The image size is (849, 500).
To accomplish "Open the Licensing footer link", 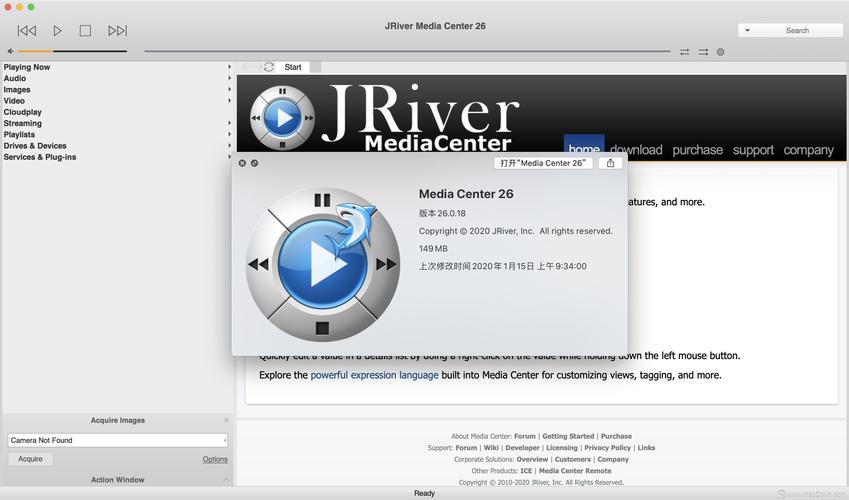I will (561, 448).
